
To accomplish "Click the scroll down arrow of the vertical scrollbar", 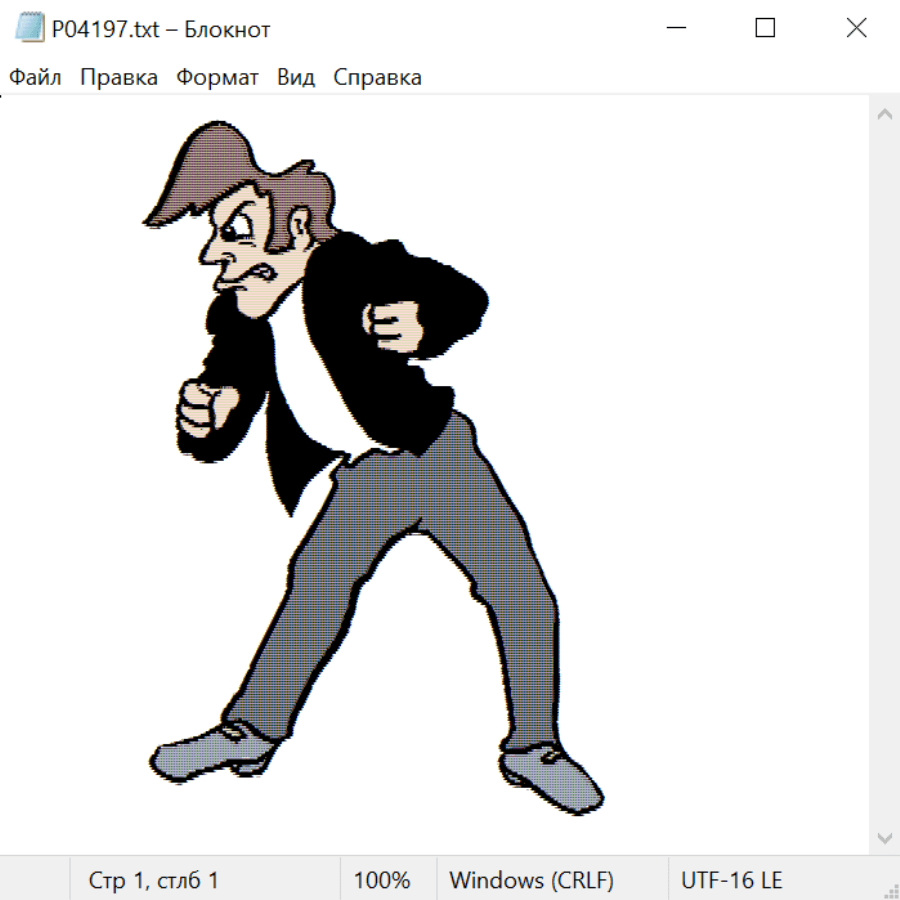I will click(x=884, y=837).
